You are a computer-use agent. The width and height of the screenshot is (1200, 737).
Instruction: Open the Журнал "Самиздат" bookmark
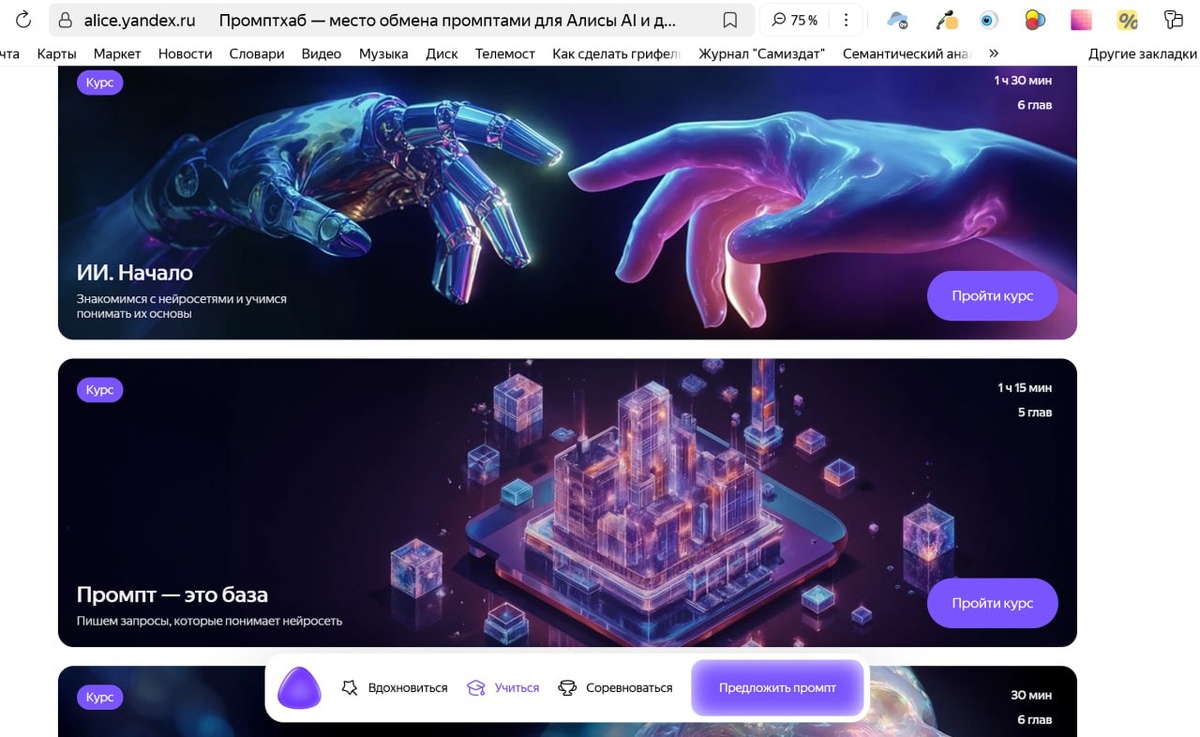762,54
